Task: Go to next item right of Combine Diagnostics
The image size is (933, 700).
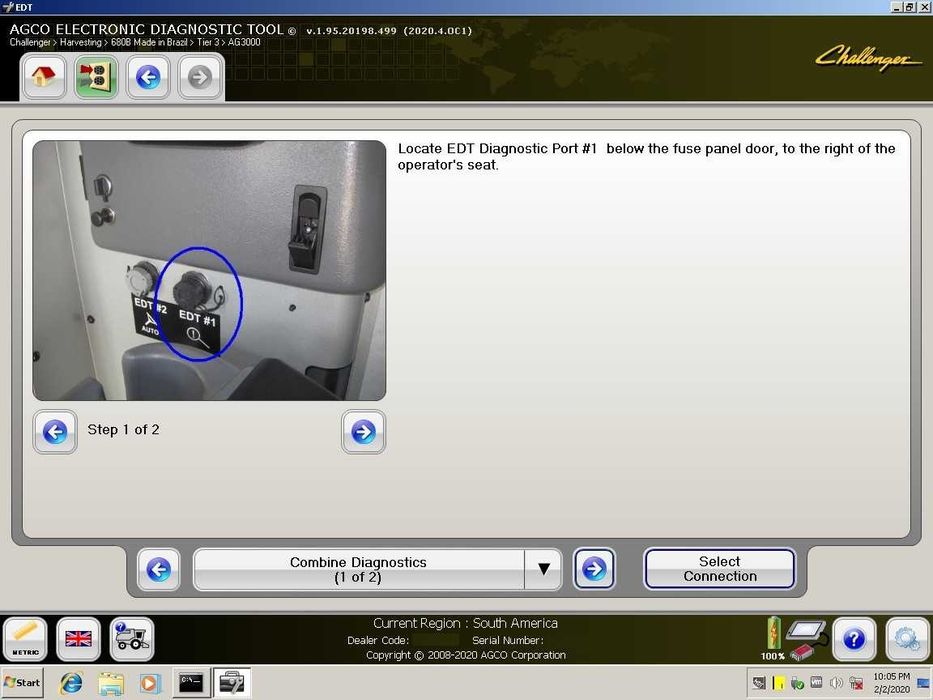Action: 594,570
